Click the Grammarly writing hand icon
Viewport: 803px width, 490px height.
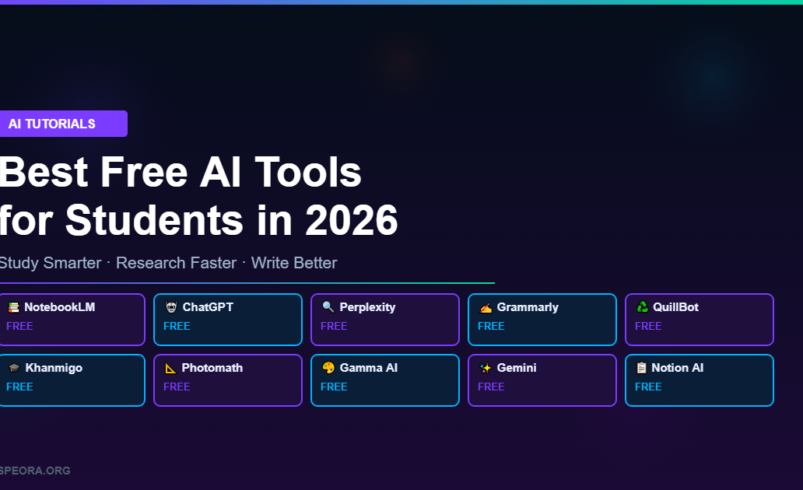tap(485, 307)
